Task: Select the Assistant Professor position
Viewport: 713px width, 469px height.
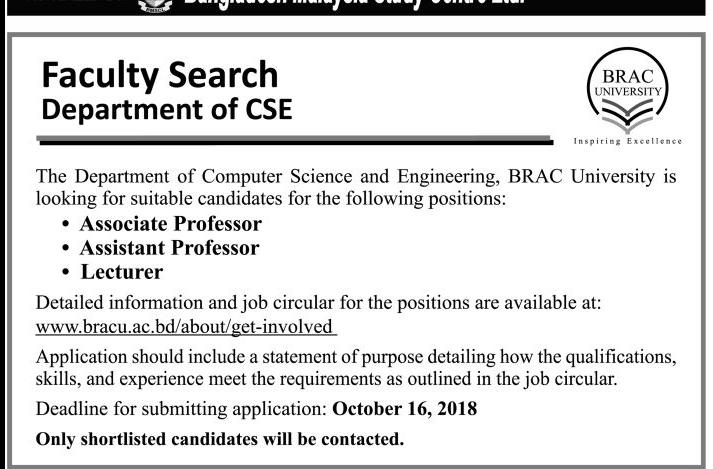Action: pos(169,247)
